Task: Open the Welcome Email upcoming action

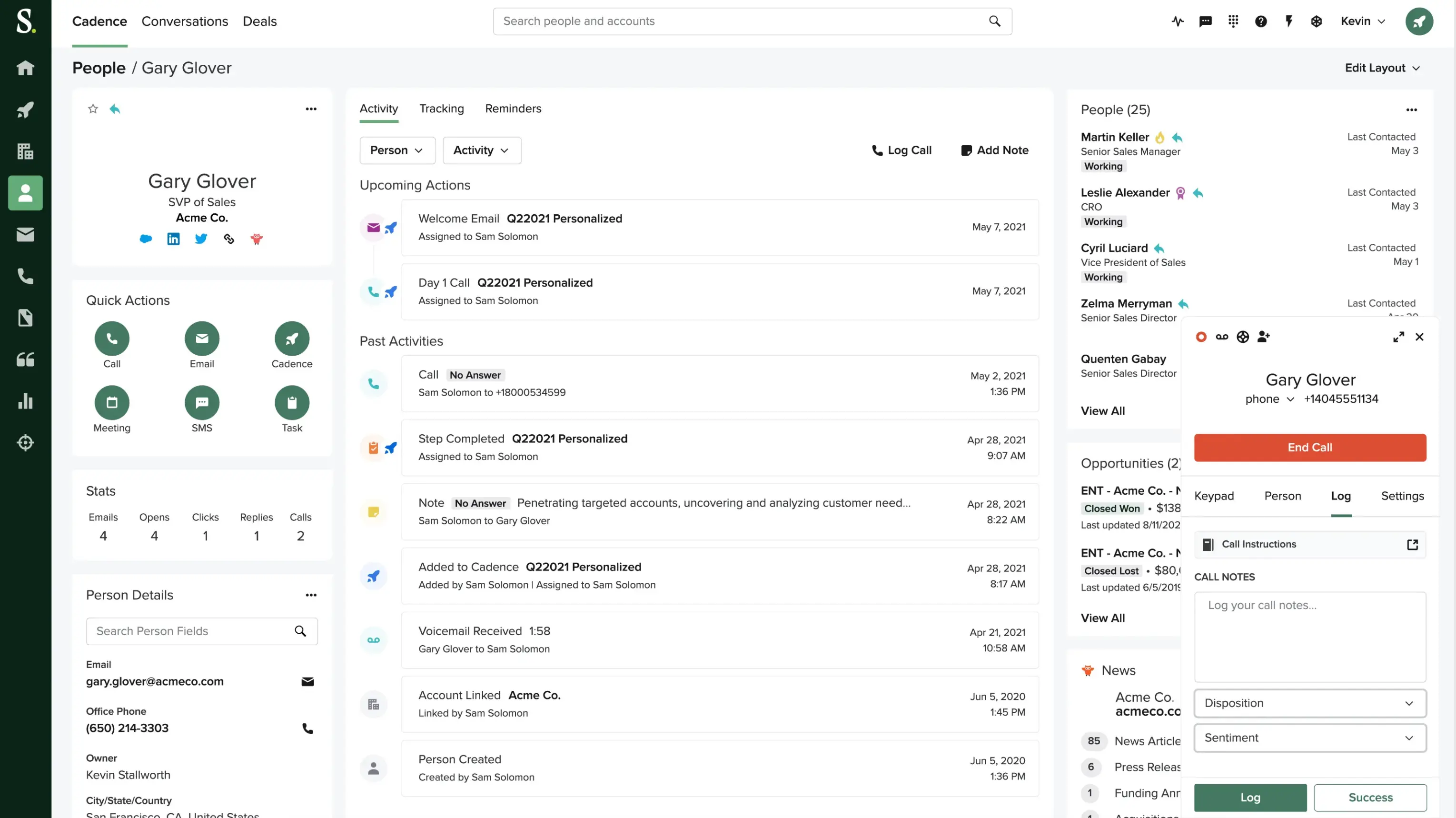Action: [x=720, y=227]
